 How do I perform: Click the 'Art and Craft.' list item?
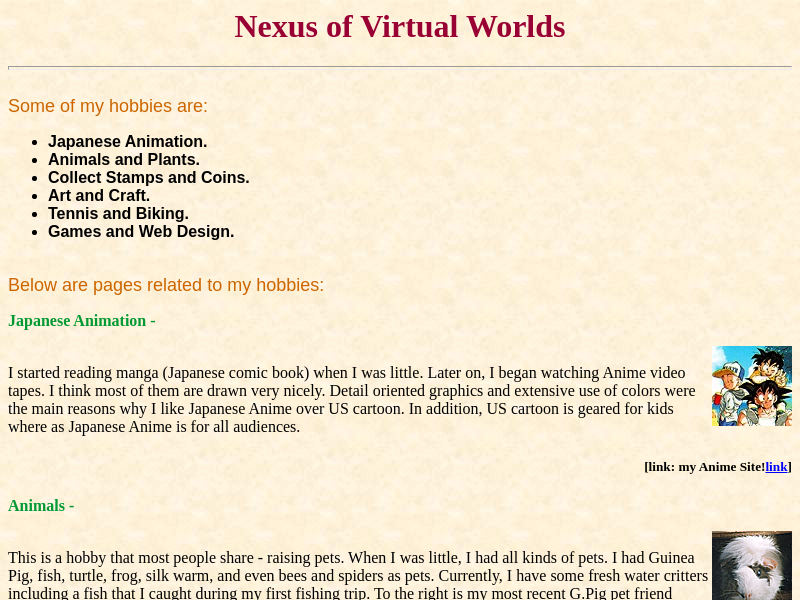click(98, 196)
